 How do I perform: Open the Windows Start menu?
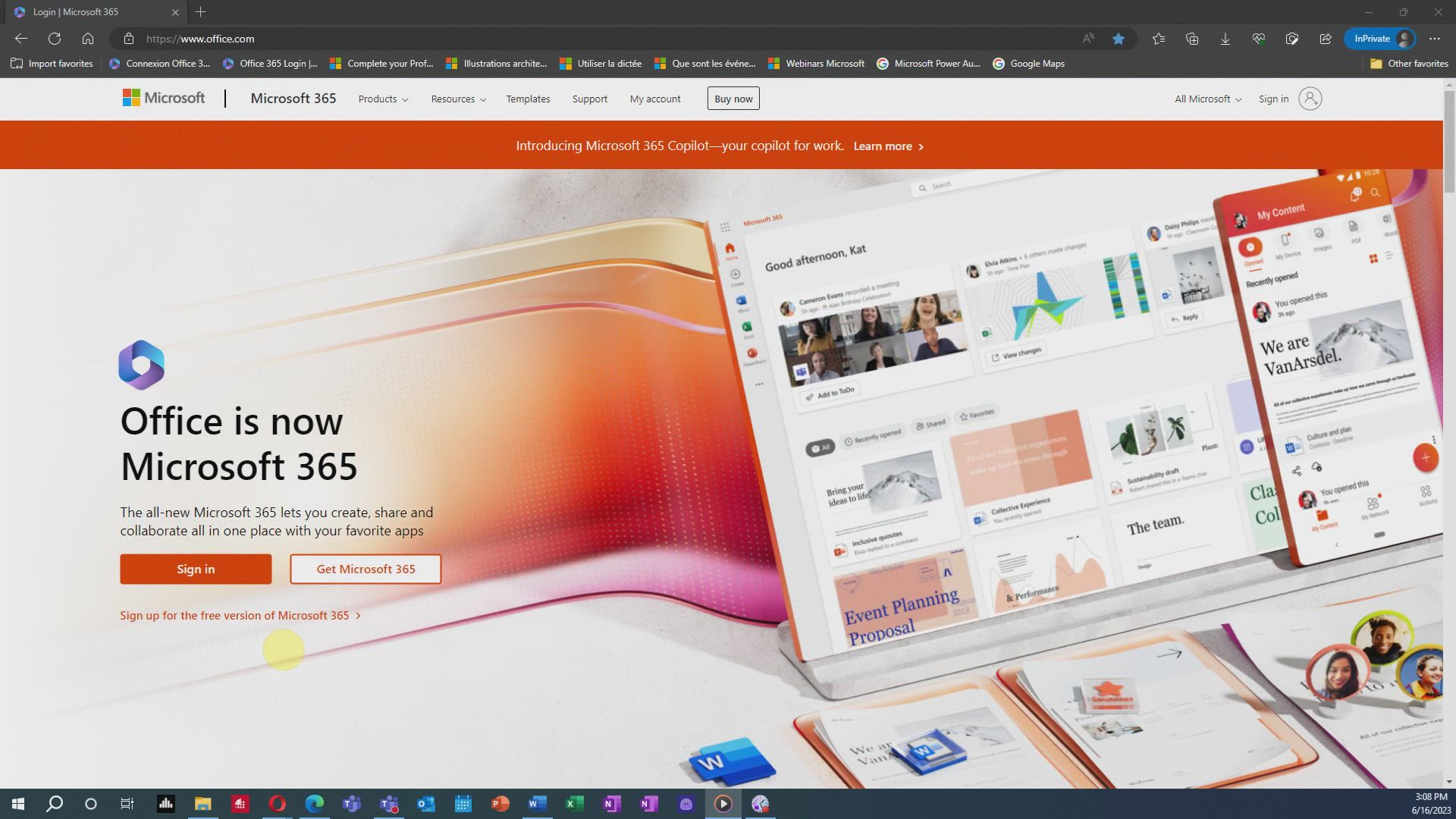pos(18,804)
